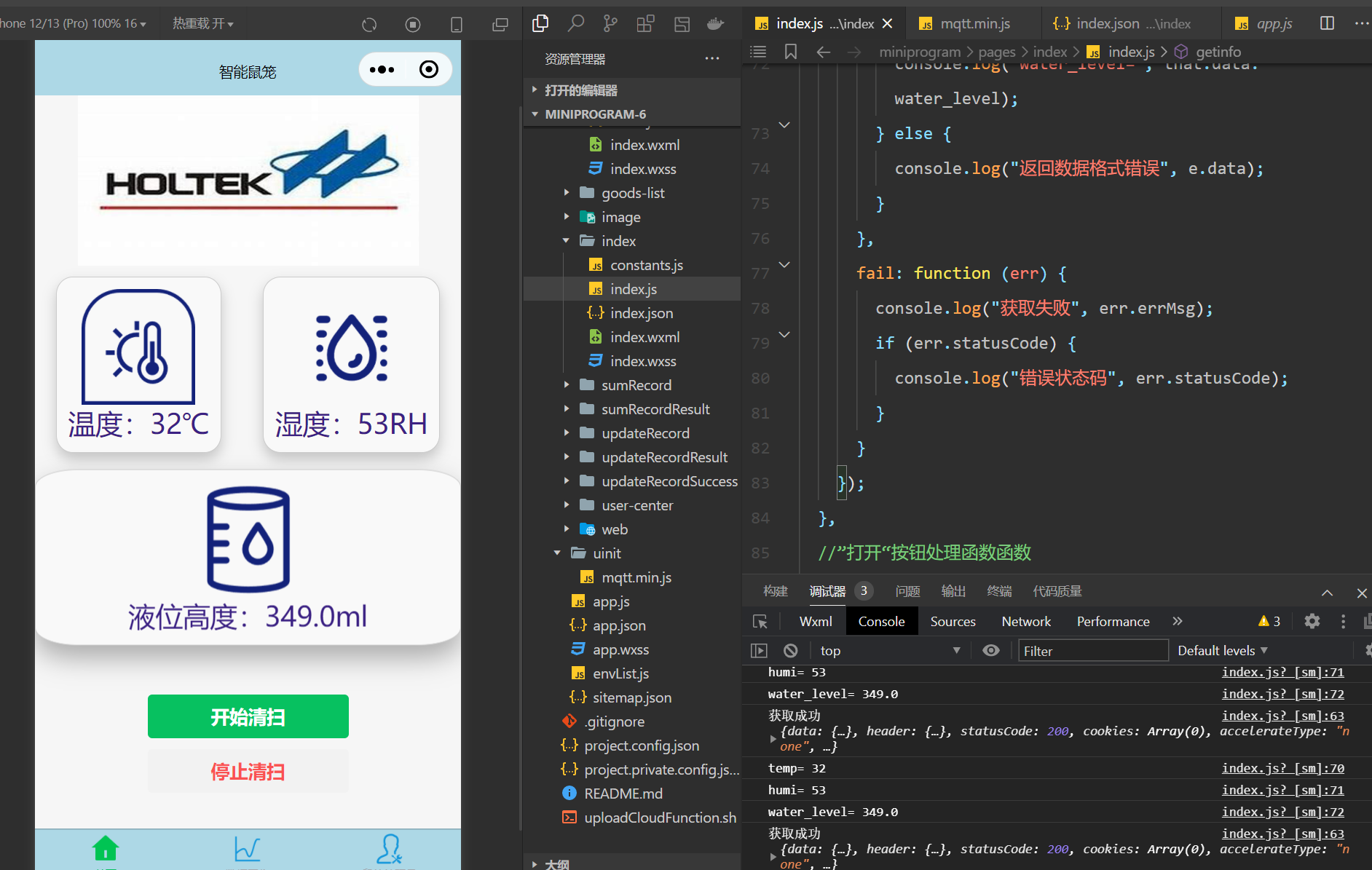
Task: Go to home tab in mini program
Action: pos(106,848)
